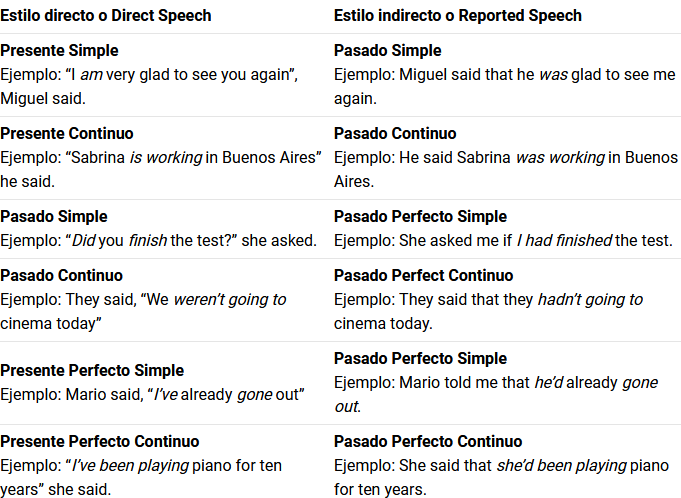Viewport: 681px width, 498px height.
Task: Click the "Presente Perfecto Continuo" heading
Action: (99, 442)
